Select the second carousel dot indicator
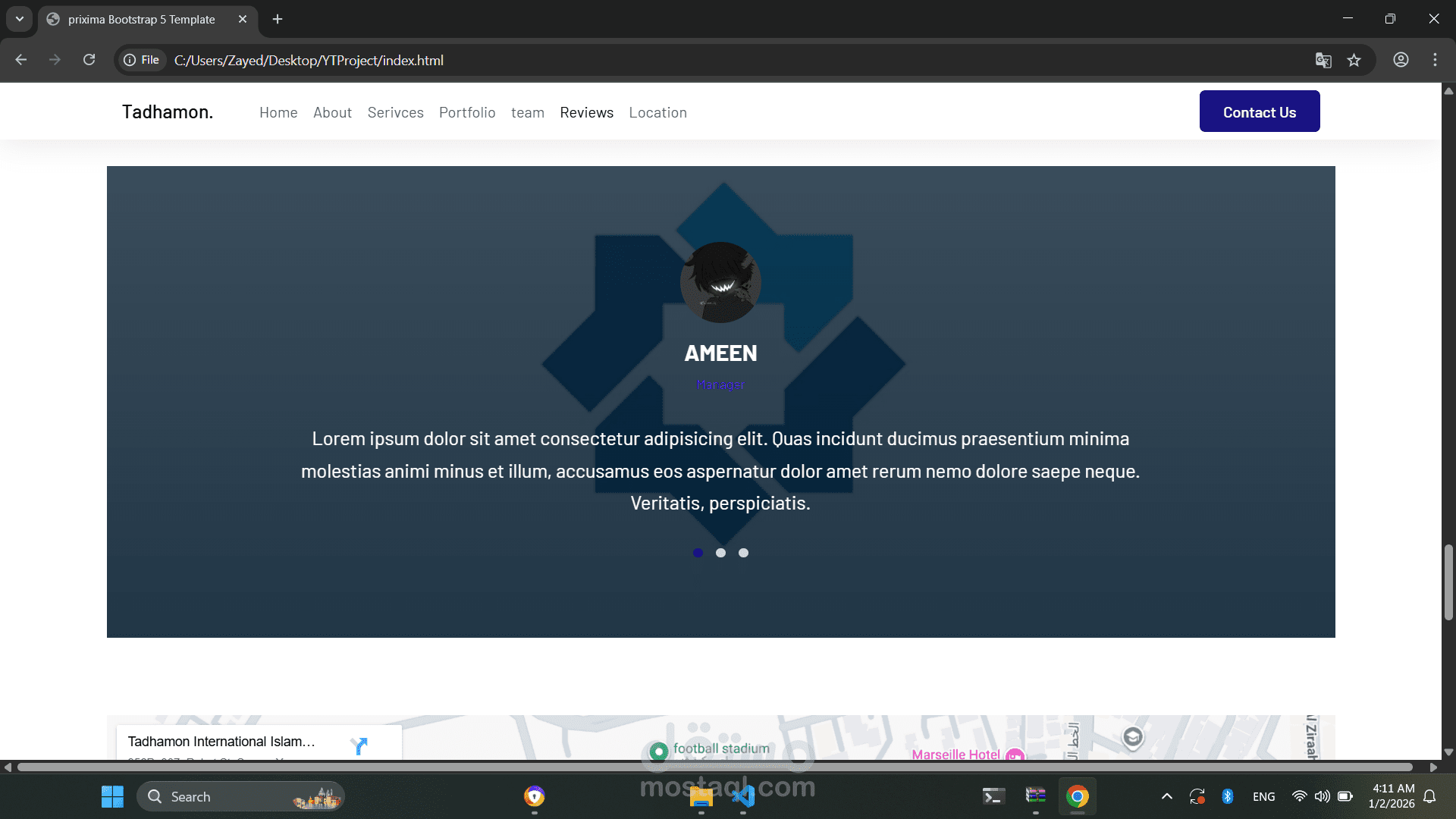Viewport: 1456px width, 819px height. click(x=720, y=553)
